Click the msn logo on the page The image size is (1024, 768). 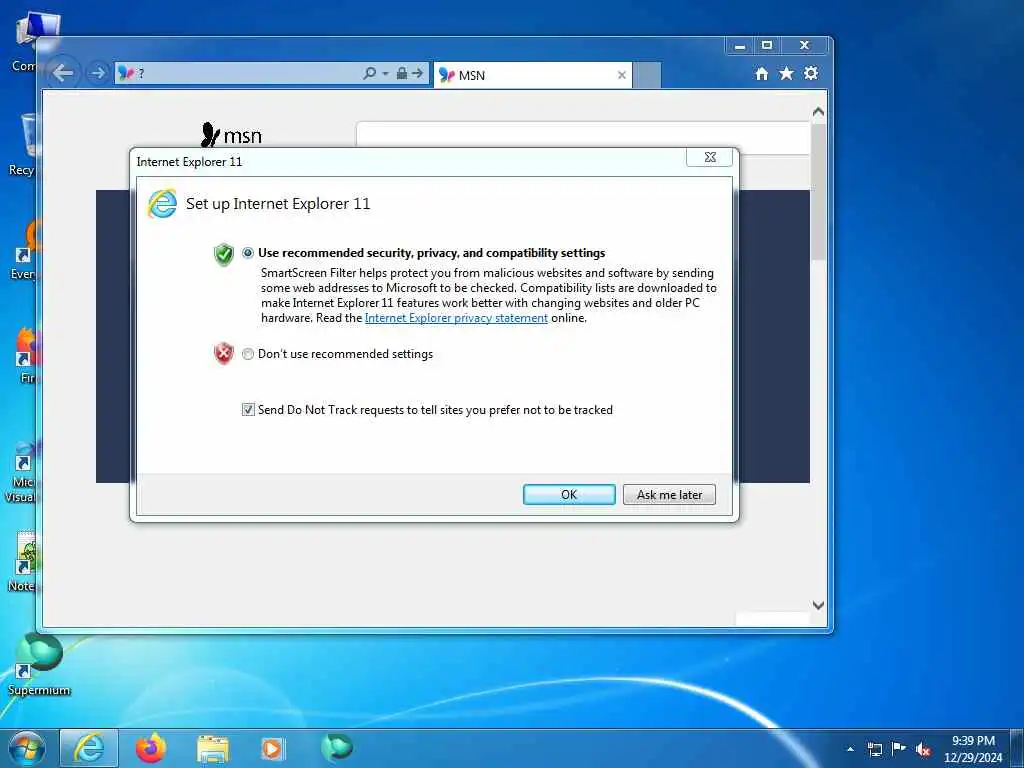coord(231,135)
